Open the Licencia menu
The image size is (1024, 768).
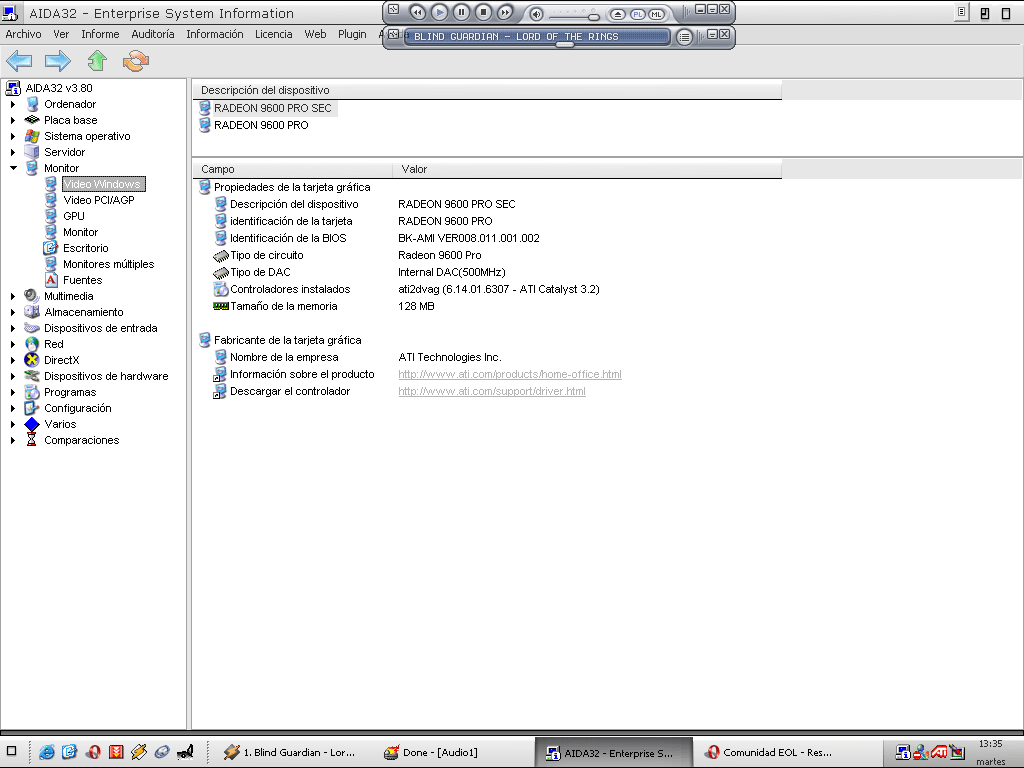coord(274,34)
